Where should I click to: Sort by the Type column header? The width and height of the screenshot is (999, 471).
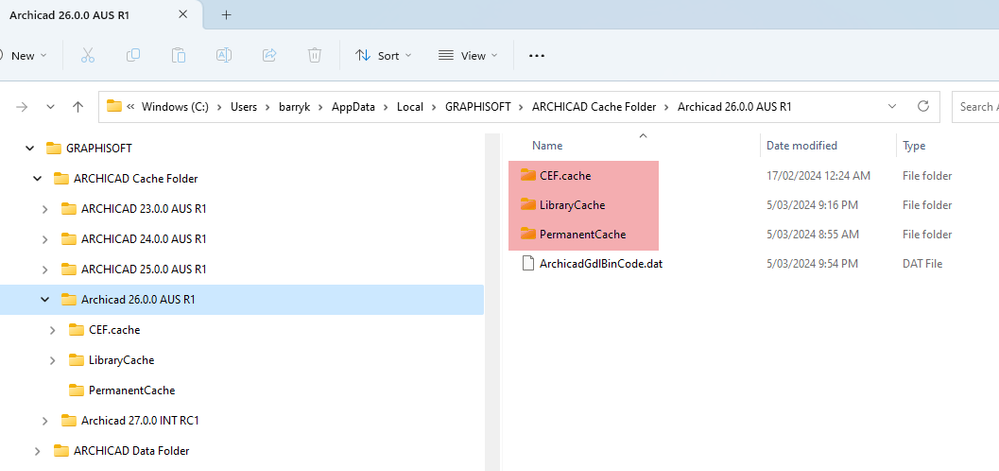(914, 145)
